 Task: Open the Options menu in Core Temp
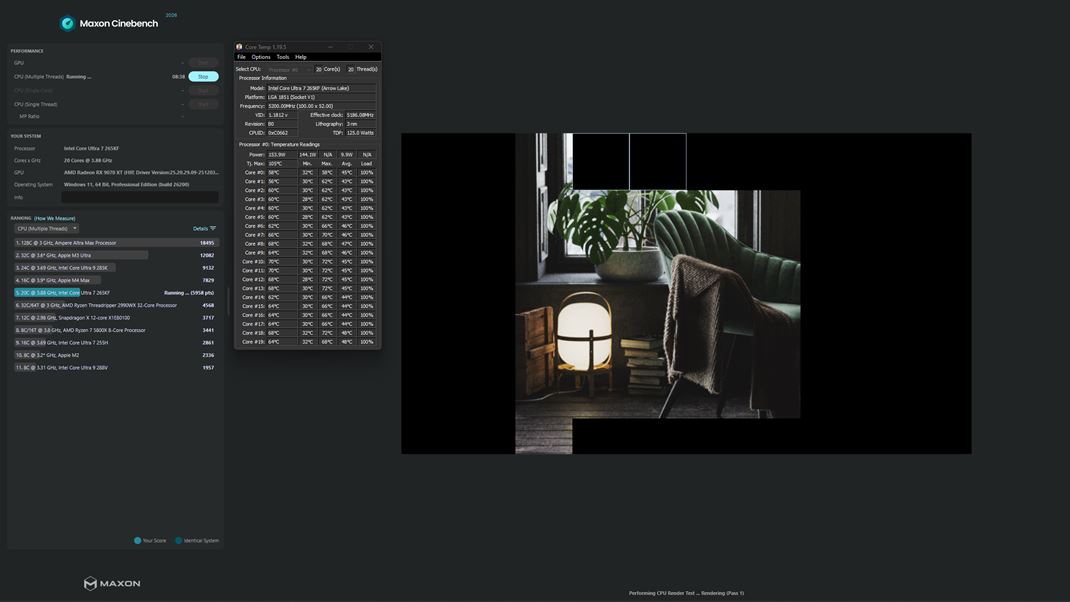[261, 57]
